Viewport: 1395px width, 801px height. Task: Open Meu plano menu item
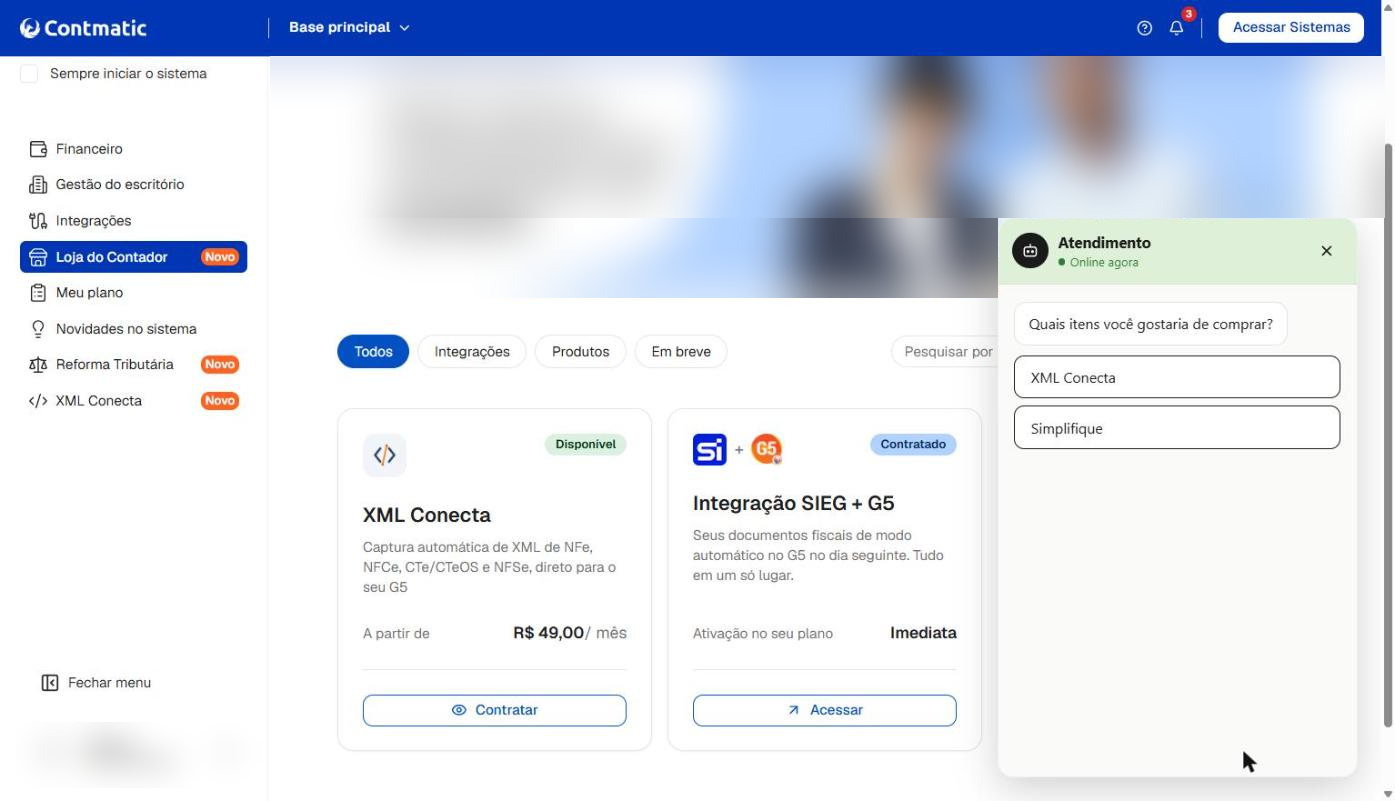133,293
